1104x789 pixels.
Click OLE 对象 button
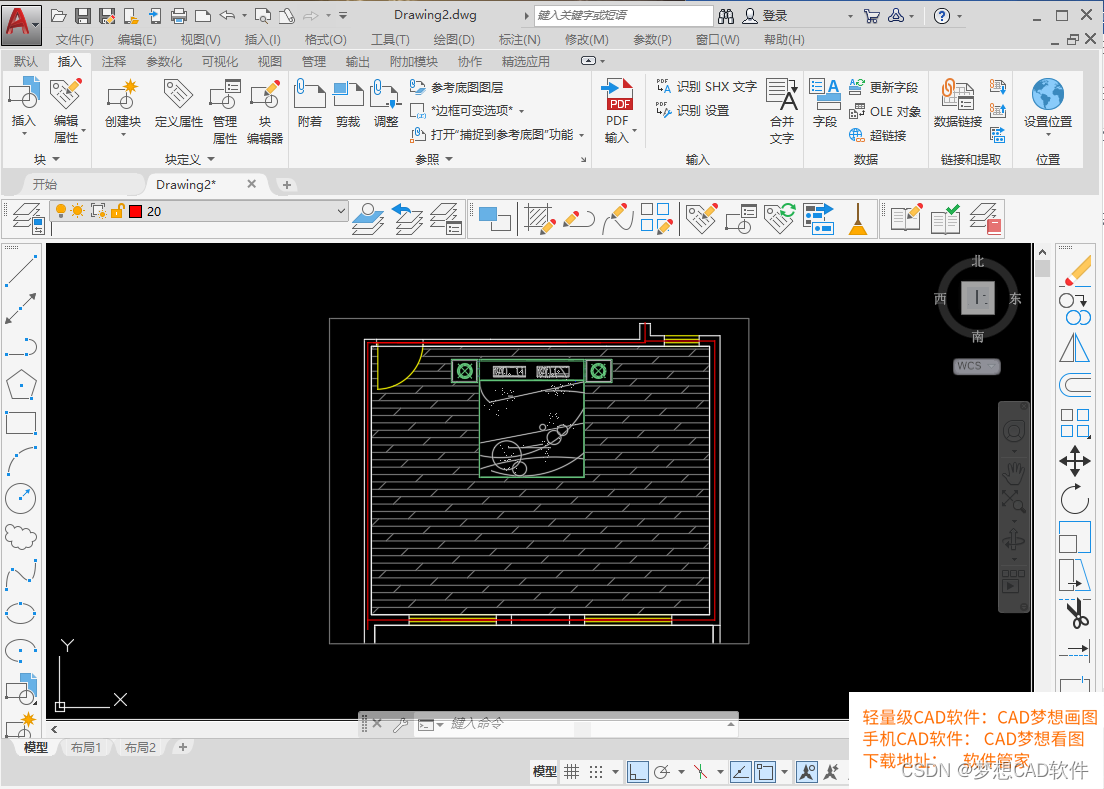tap(885, 111)
